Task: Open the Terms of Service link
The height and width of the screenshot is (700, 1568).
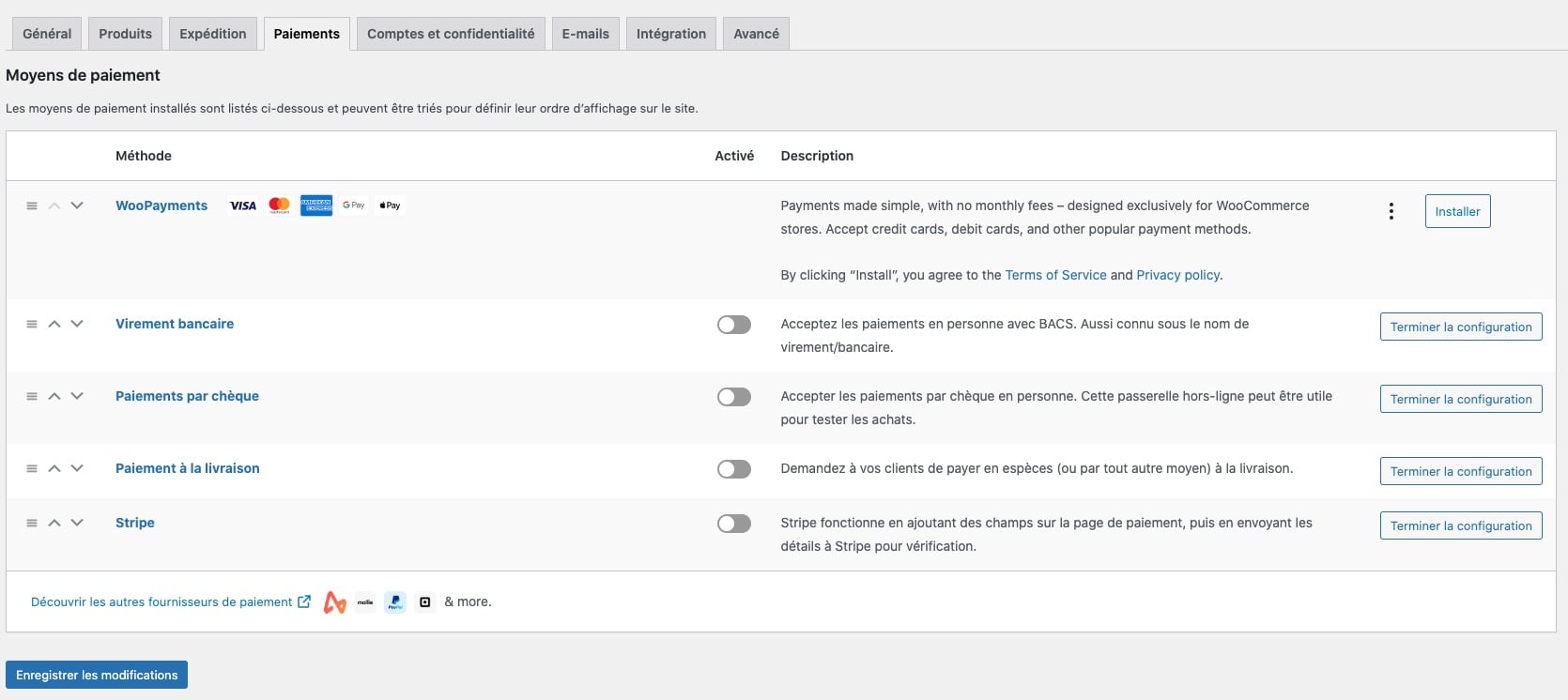Action: (1055, 275)
